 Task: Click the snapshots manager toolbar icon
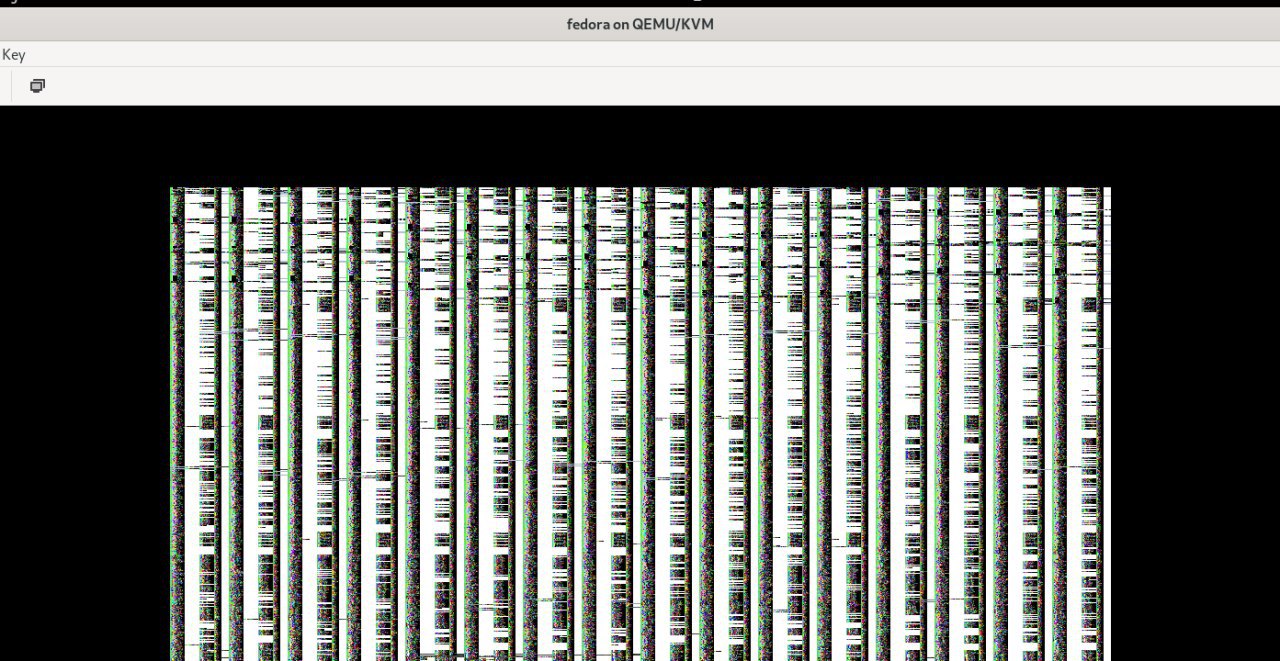(x=37, y=86)
